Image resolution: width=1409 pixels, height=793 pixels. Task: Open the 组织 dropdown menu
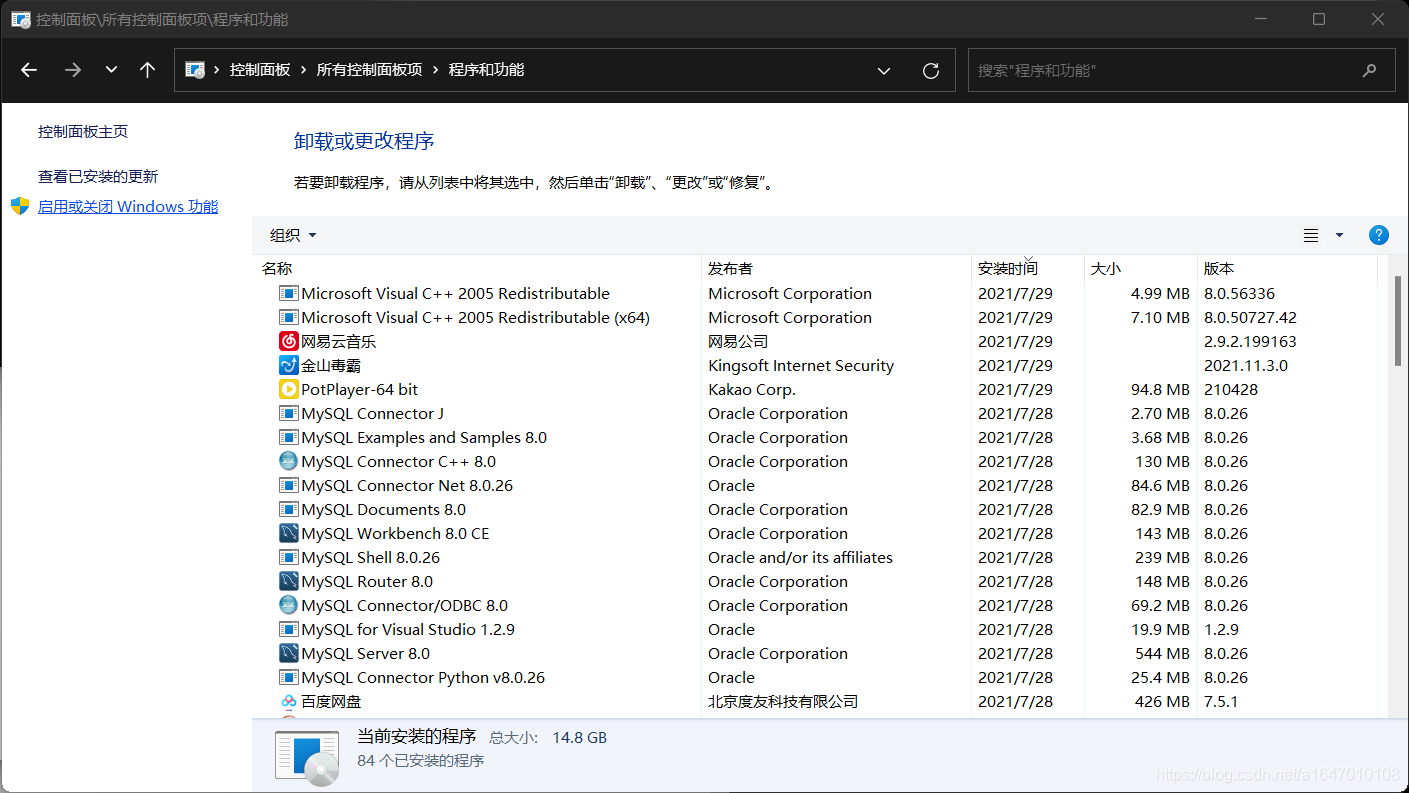point(293,235)
